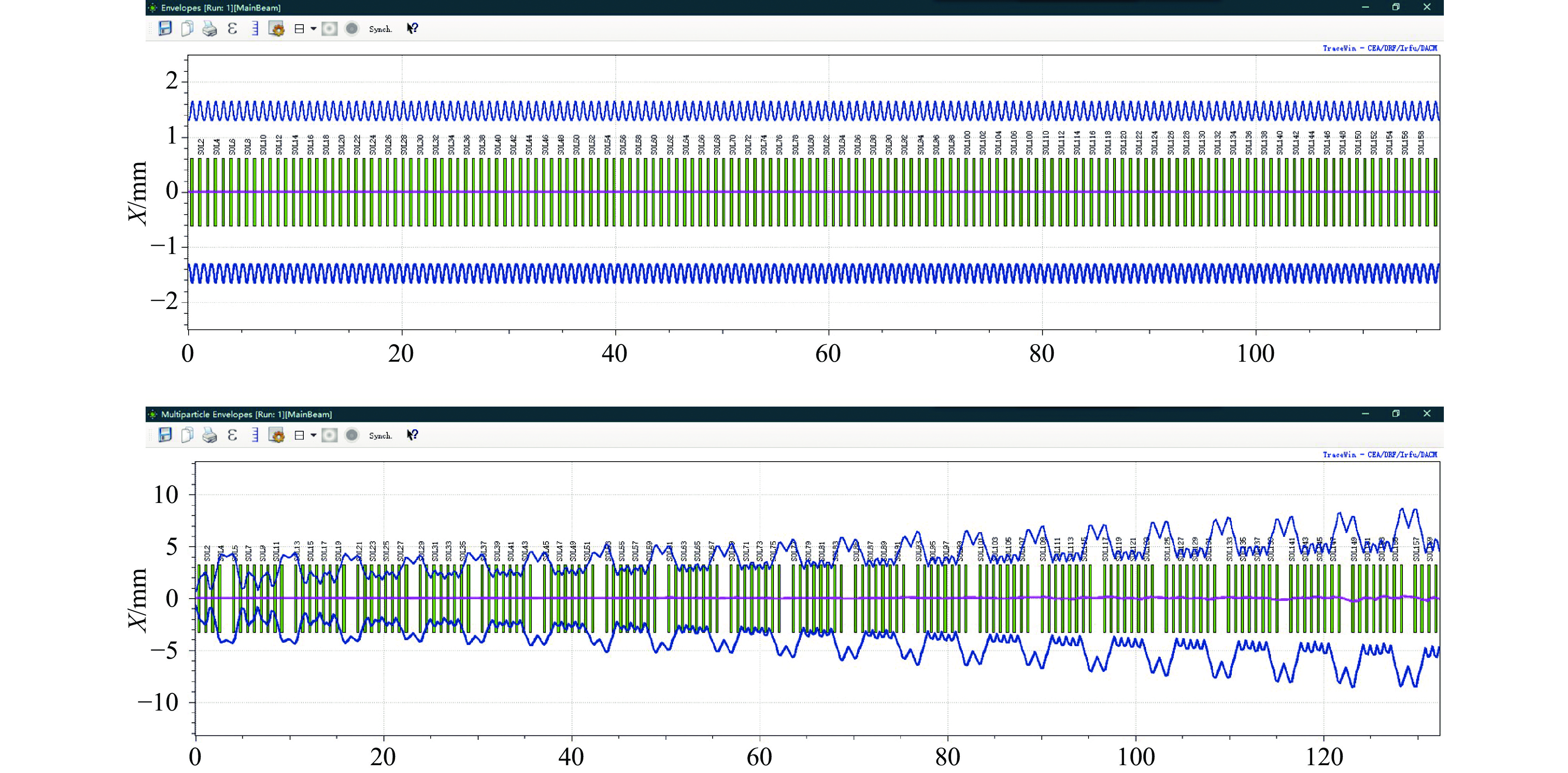Image resolution: width=1568 pixels, height=773 pixels.
Task: Click the blue ruler scale icon in the Envelopes toolbar
Action: (255, 28)
